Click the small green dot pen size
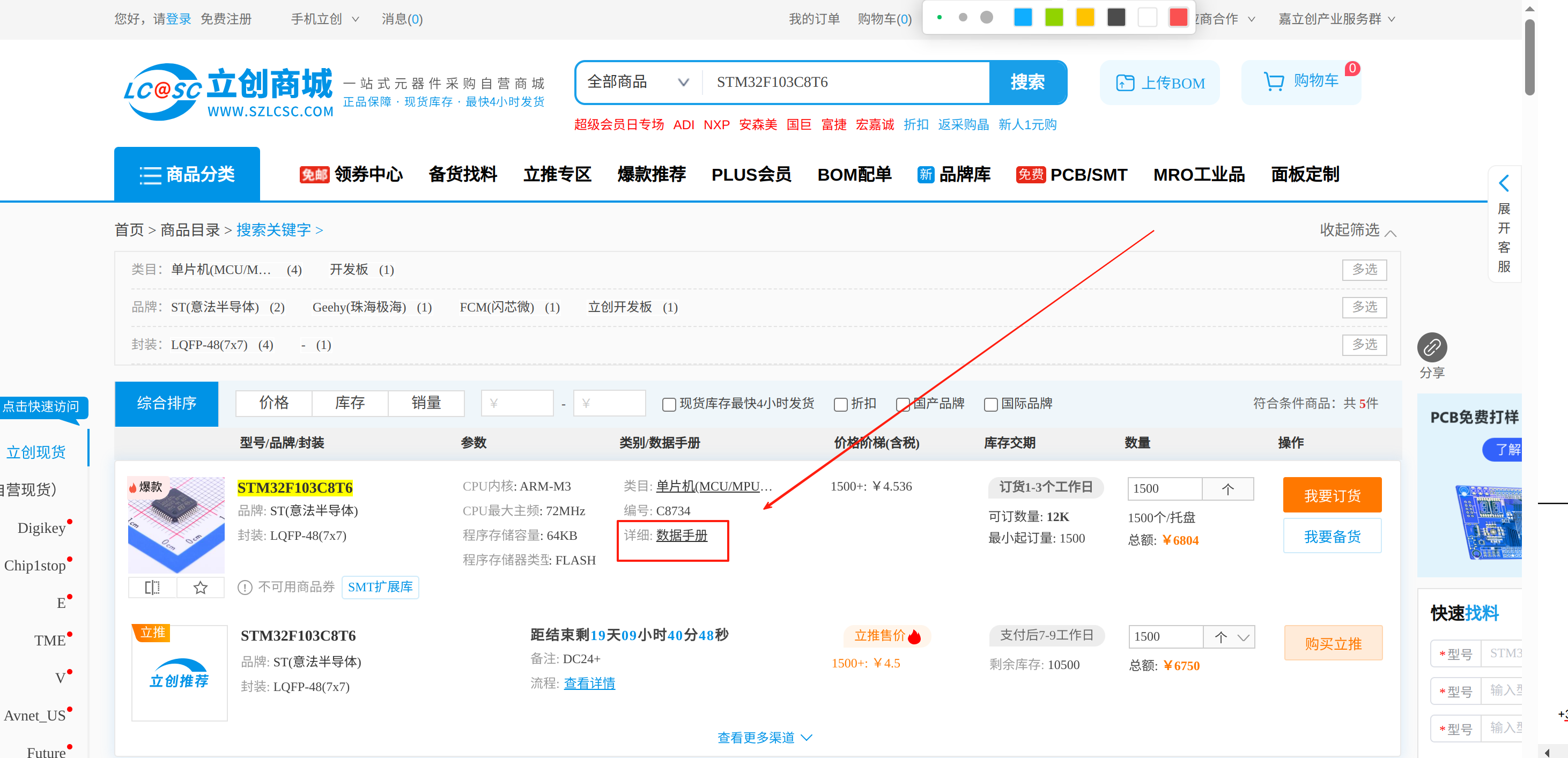Screen dimensions: 1568x758 tap(939, 17)
